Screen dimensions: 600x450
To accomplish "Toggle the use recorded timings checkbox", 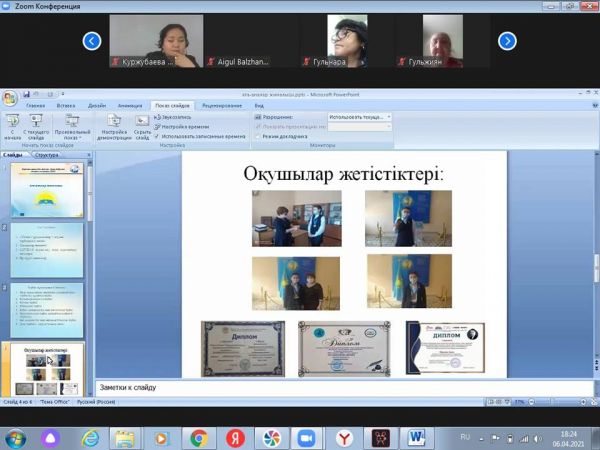I will click(157, 136).
